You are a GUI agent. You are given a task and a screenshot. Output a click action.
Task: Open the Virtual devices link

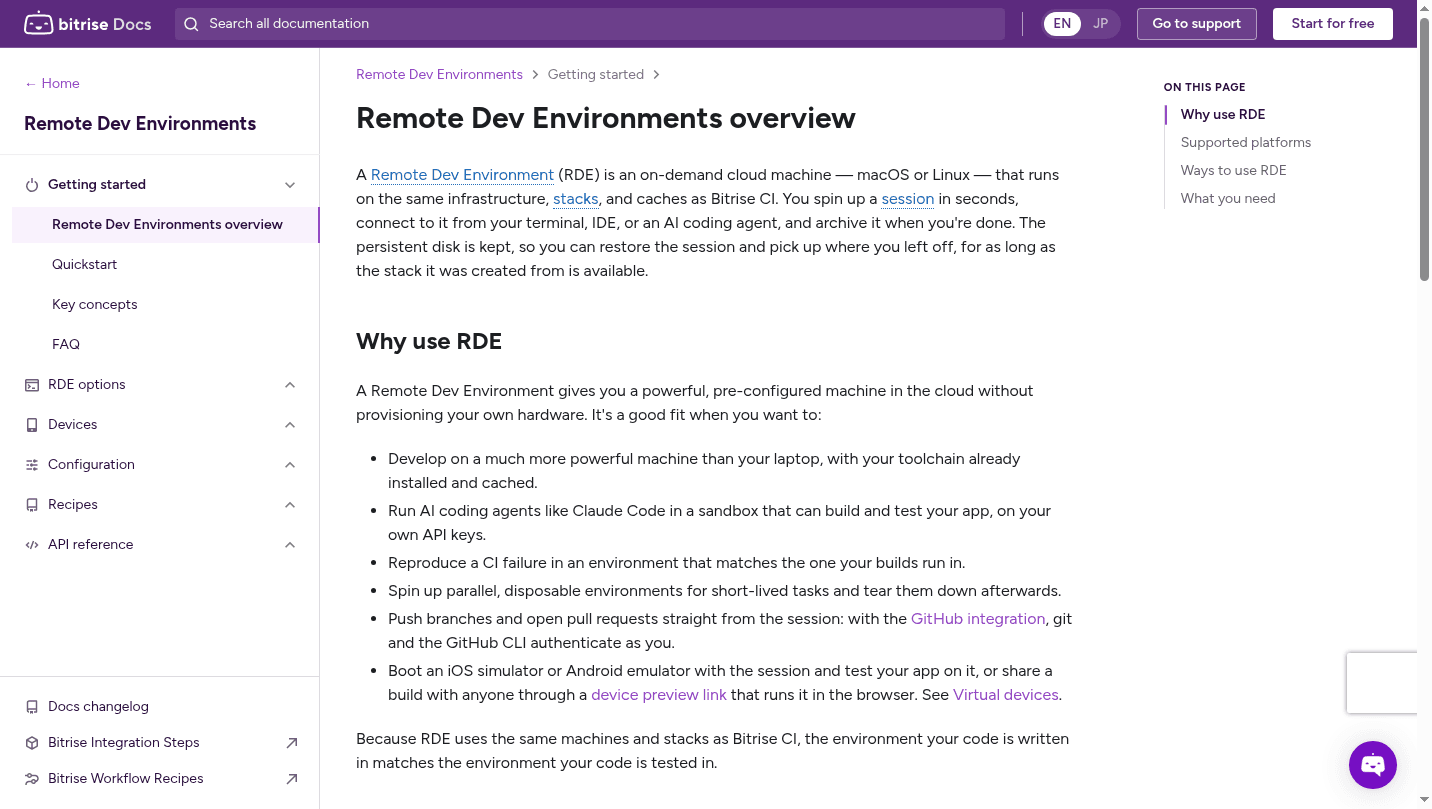coord(1005,695)
